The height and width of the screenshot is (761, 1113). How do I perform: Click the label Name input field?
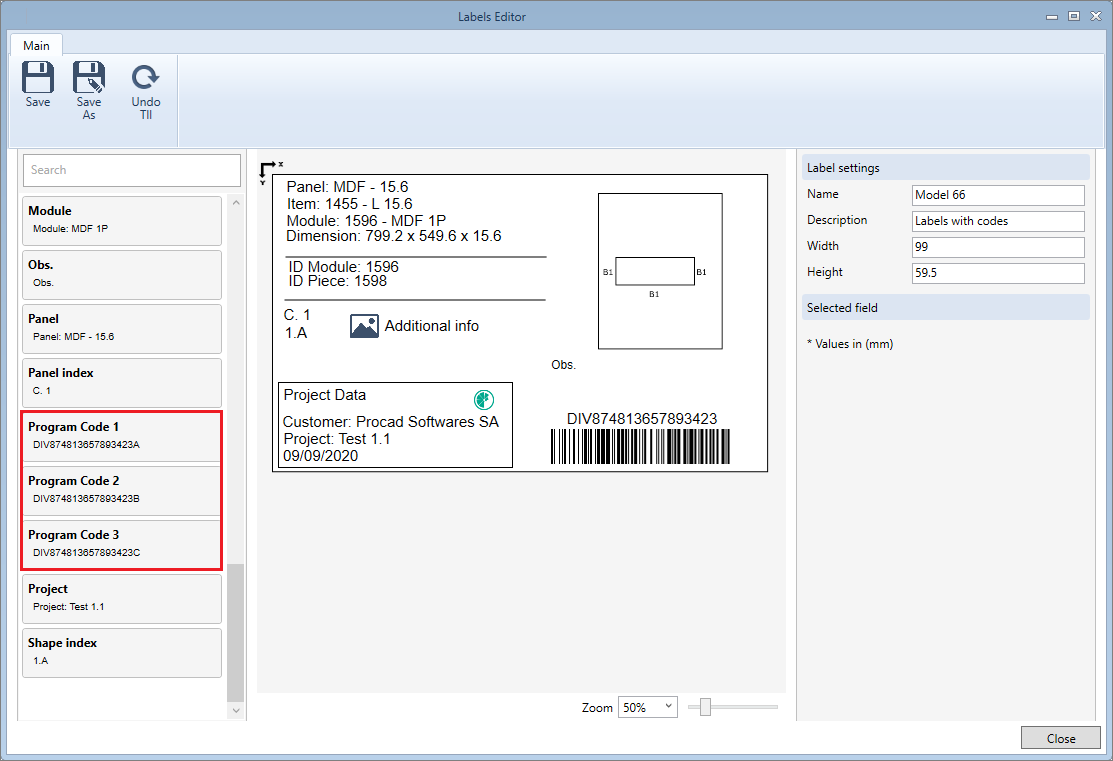click(x=998, y=195)
